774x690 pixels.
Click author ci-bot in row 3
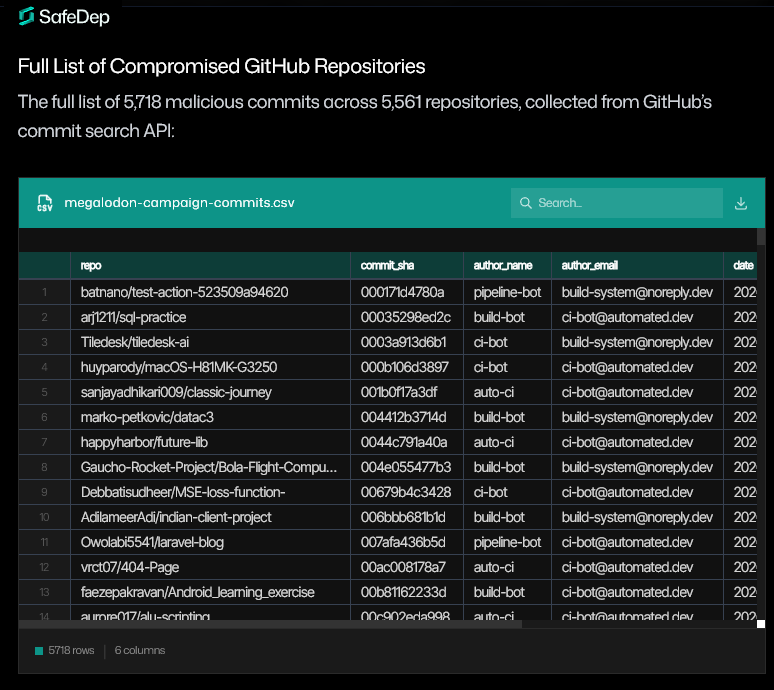click(x=490, y=342)
